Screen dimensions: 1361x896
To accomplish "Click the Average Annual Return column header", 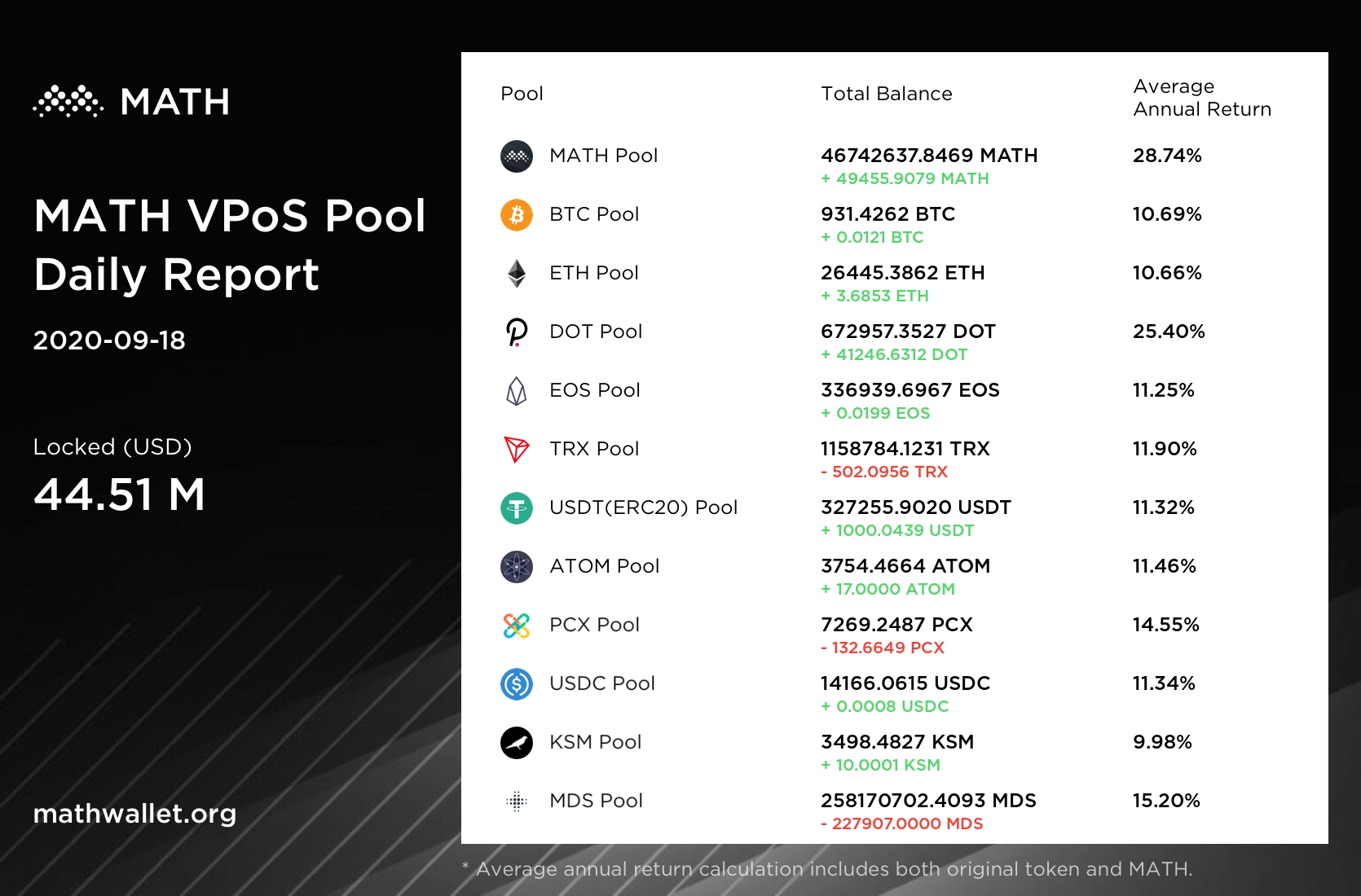I will click(1201, 98).
